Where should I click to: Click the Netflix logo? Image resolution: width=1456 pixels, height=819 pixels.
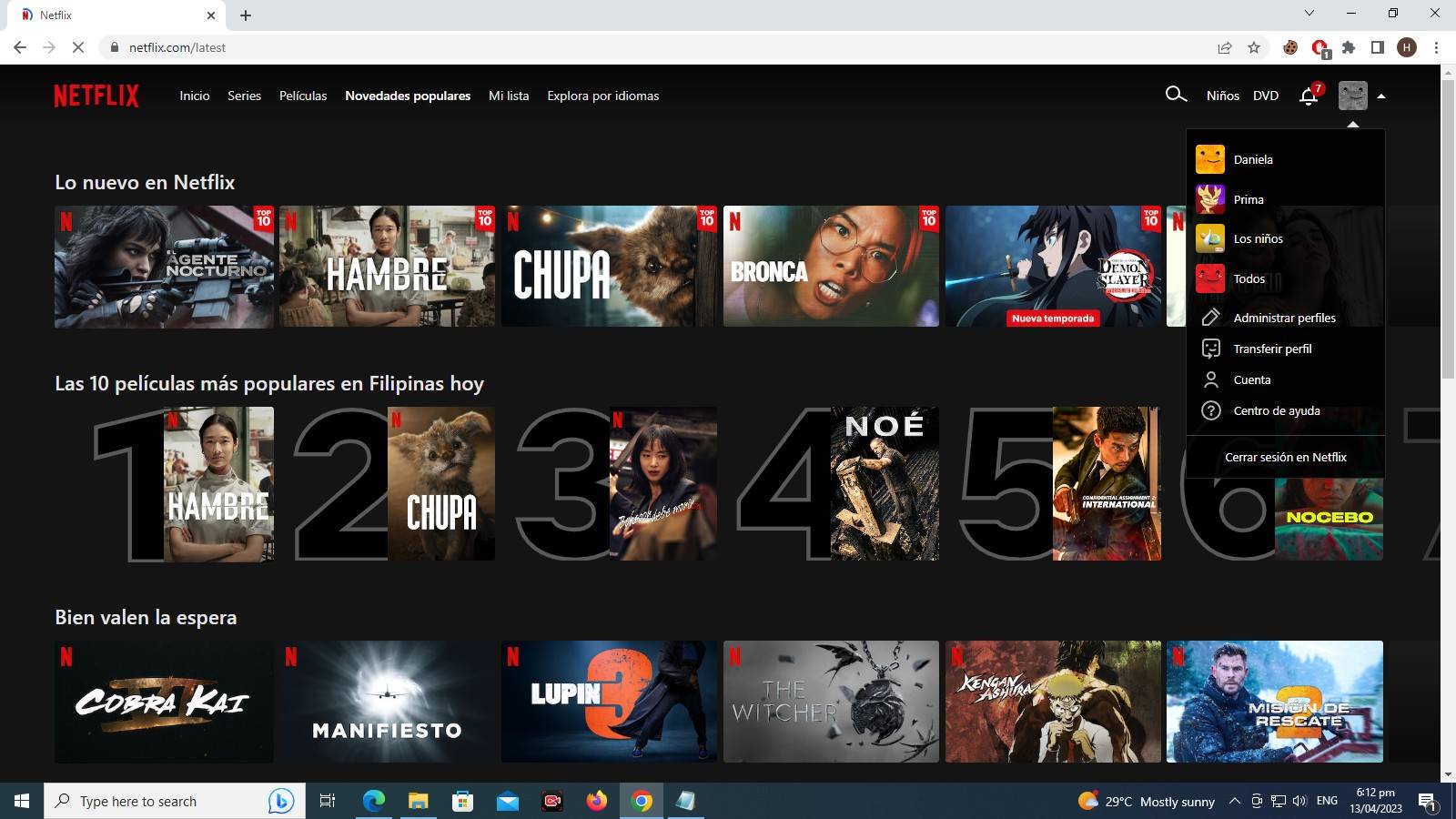click(x=96, y=96)
